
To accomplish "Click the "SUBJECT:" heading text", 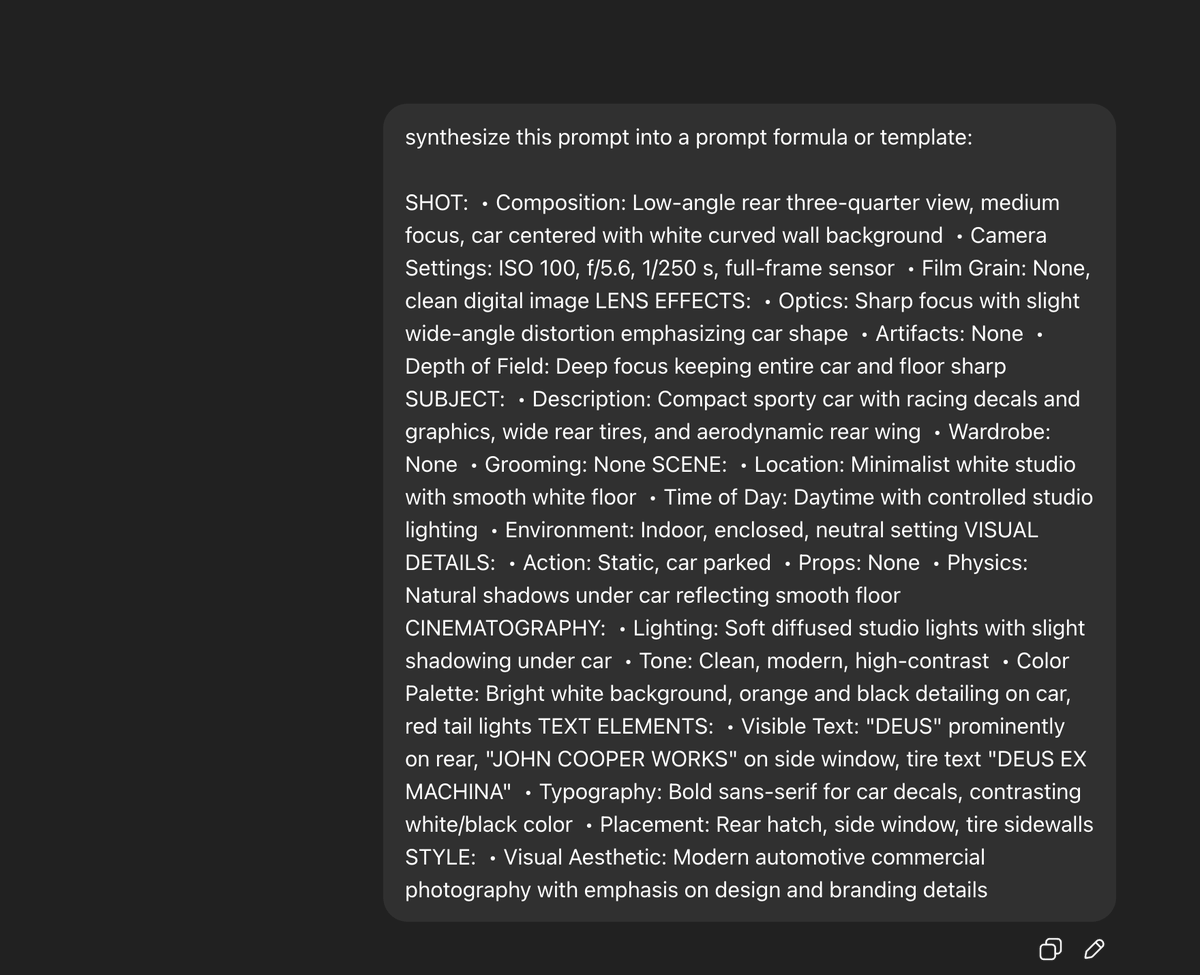I will (x=455, y=399).
